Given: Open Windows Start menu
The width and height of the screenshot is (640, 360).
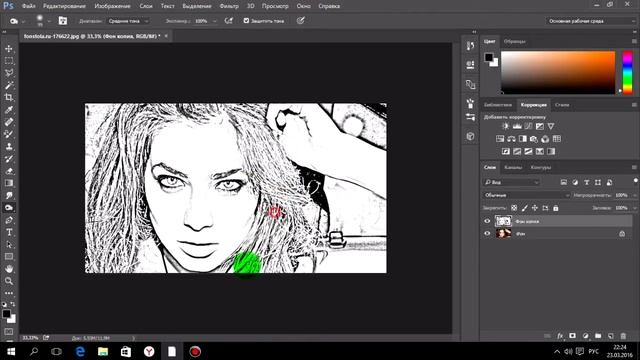Looking at the screenshot, I should pyautogui.click(x=11, y=351).
